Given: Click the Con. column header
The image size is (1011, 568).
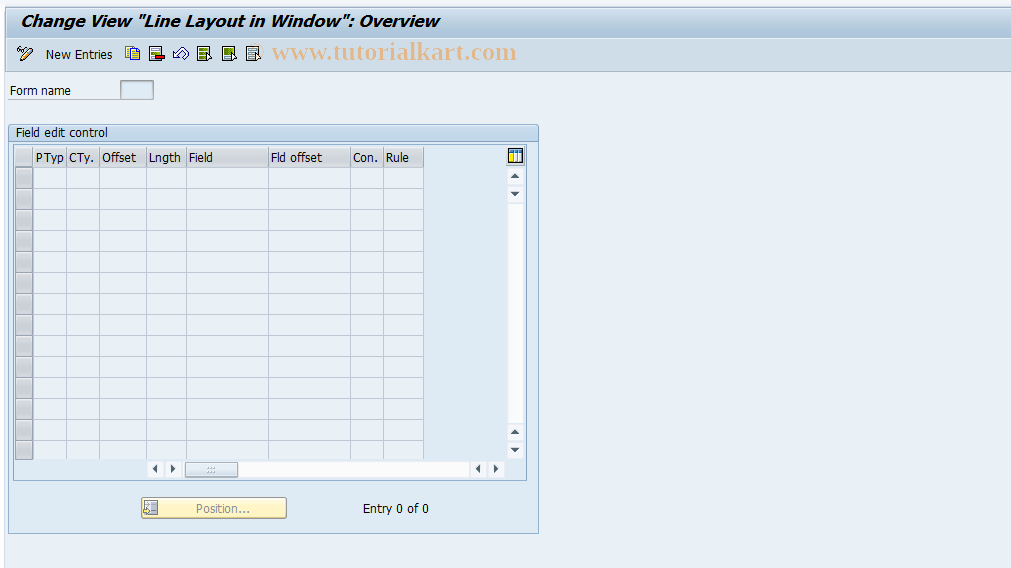Looking at the screenshot, I should click(x=367, y=157).
